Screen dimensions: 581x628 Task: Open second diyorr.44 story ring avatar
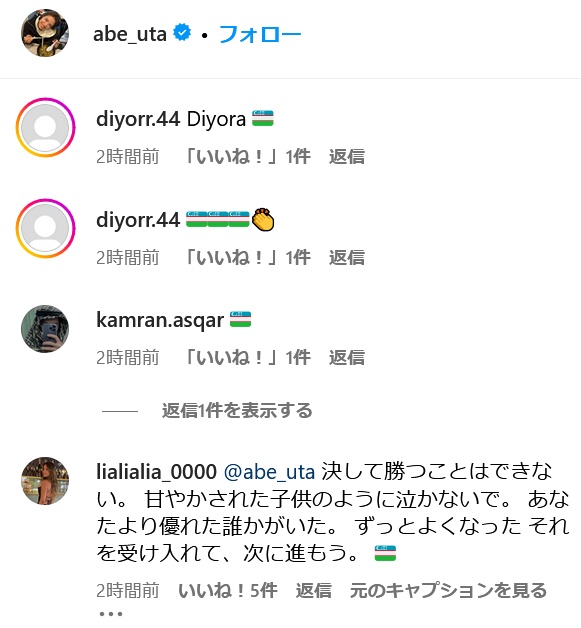click(45, 228)
